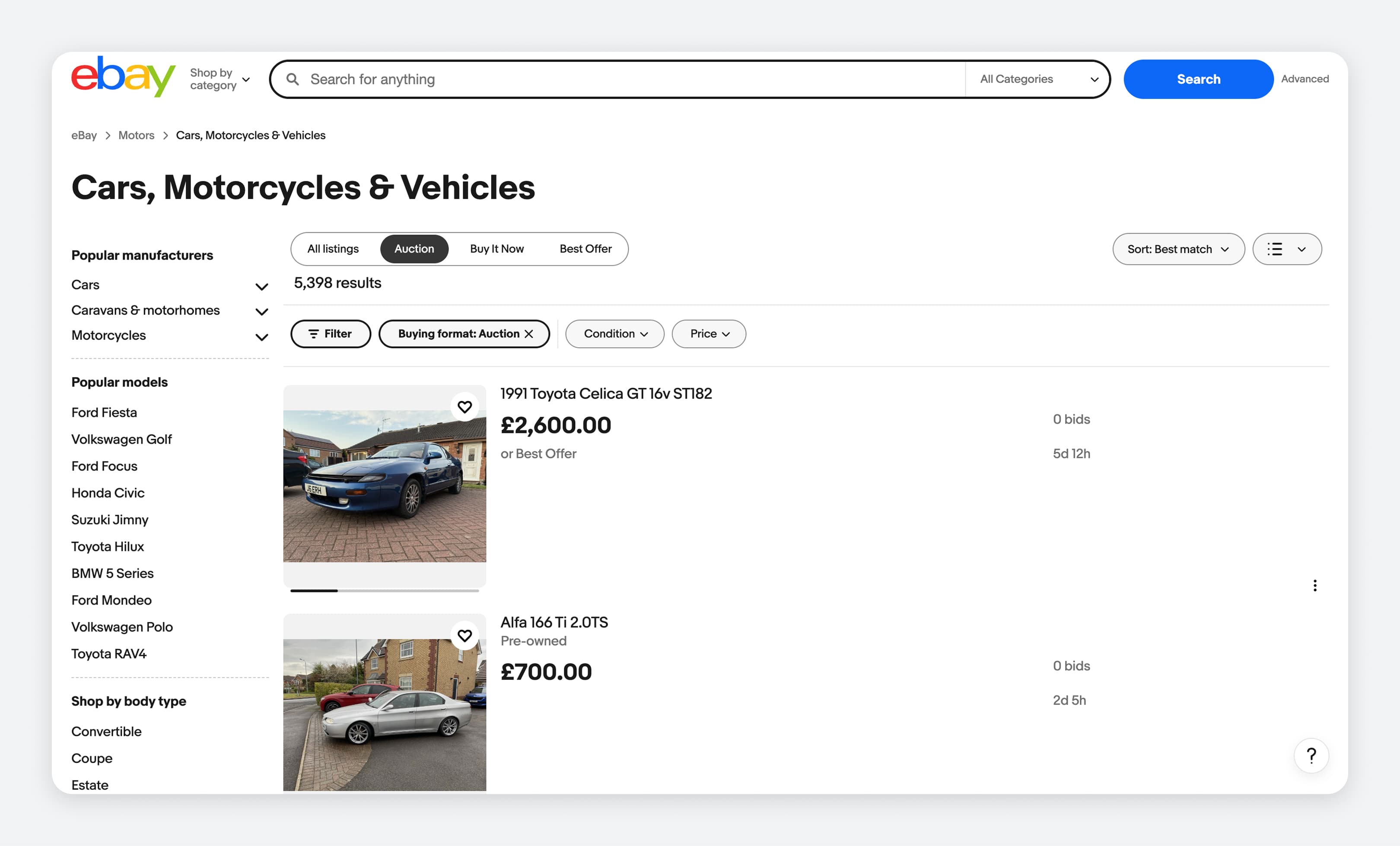Click the Filter button icon

click(314, 334)
